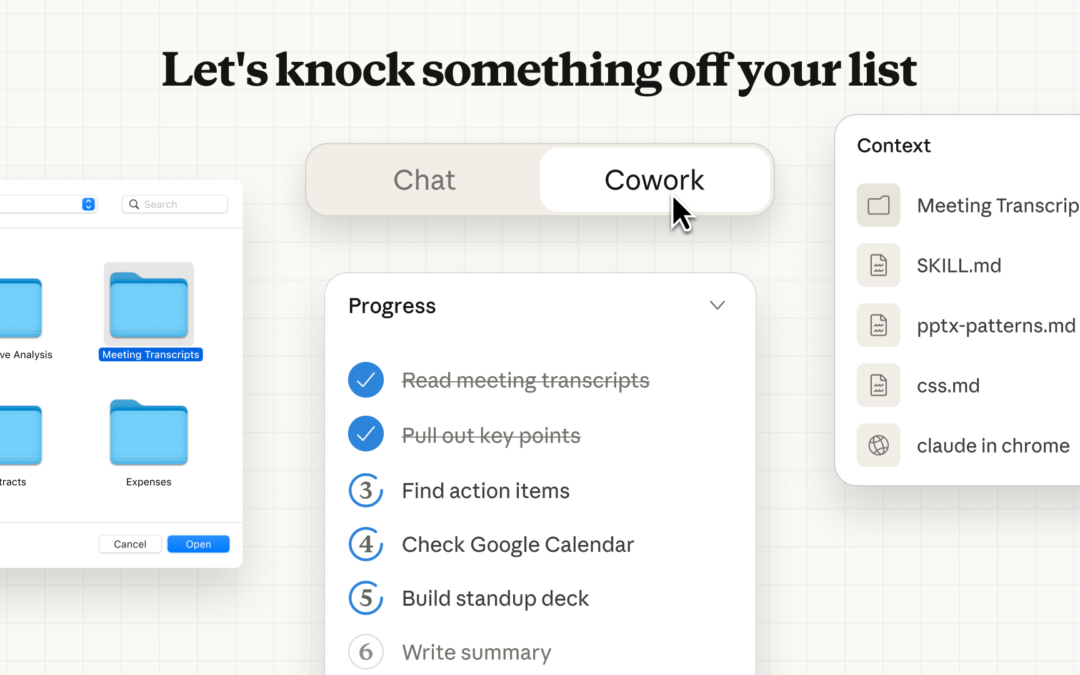Select the claude in chrome globe icon

coord(878,445)
